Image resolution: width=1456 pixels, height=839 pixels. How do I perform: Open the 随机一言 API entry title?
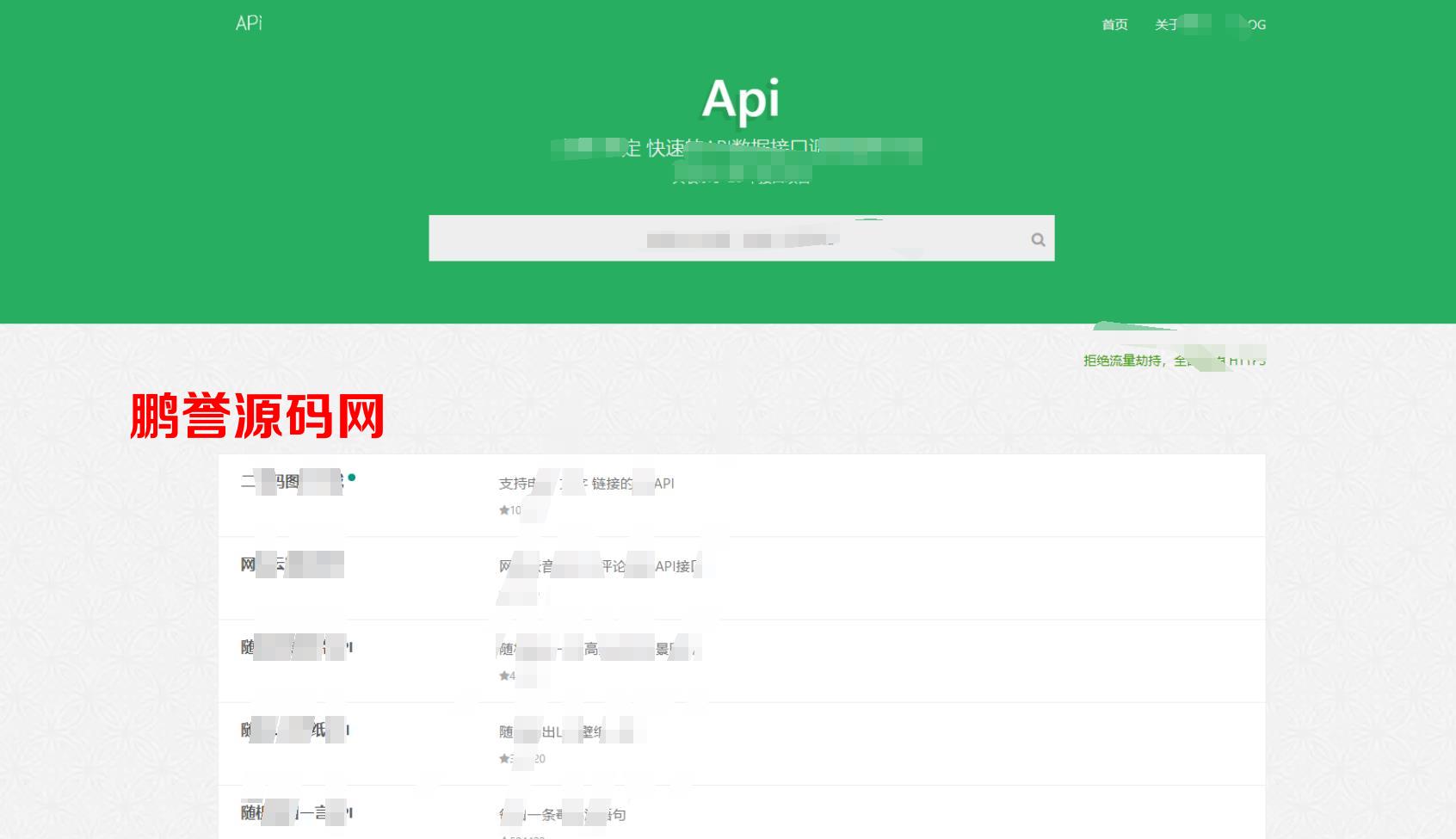[x=297, y=812]
